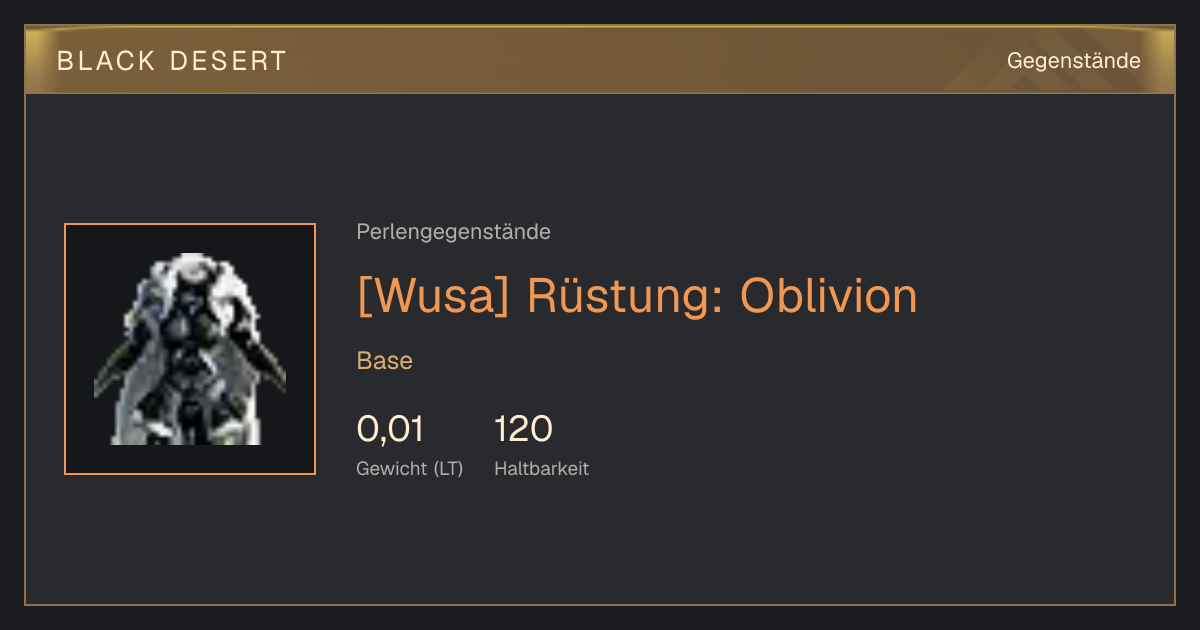This screenshot has height=630, width=1200.
Task: Click the Oblivion armor item icon
Action: [x=190, y=349]
